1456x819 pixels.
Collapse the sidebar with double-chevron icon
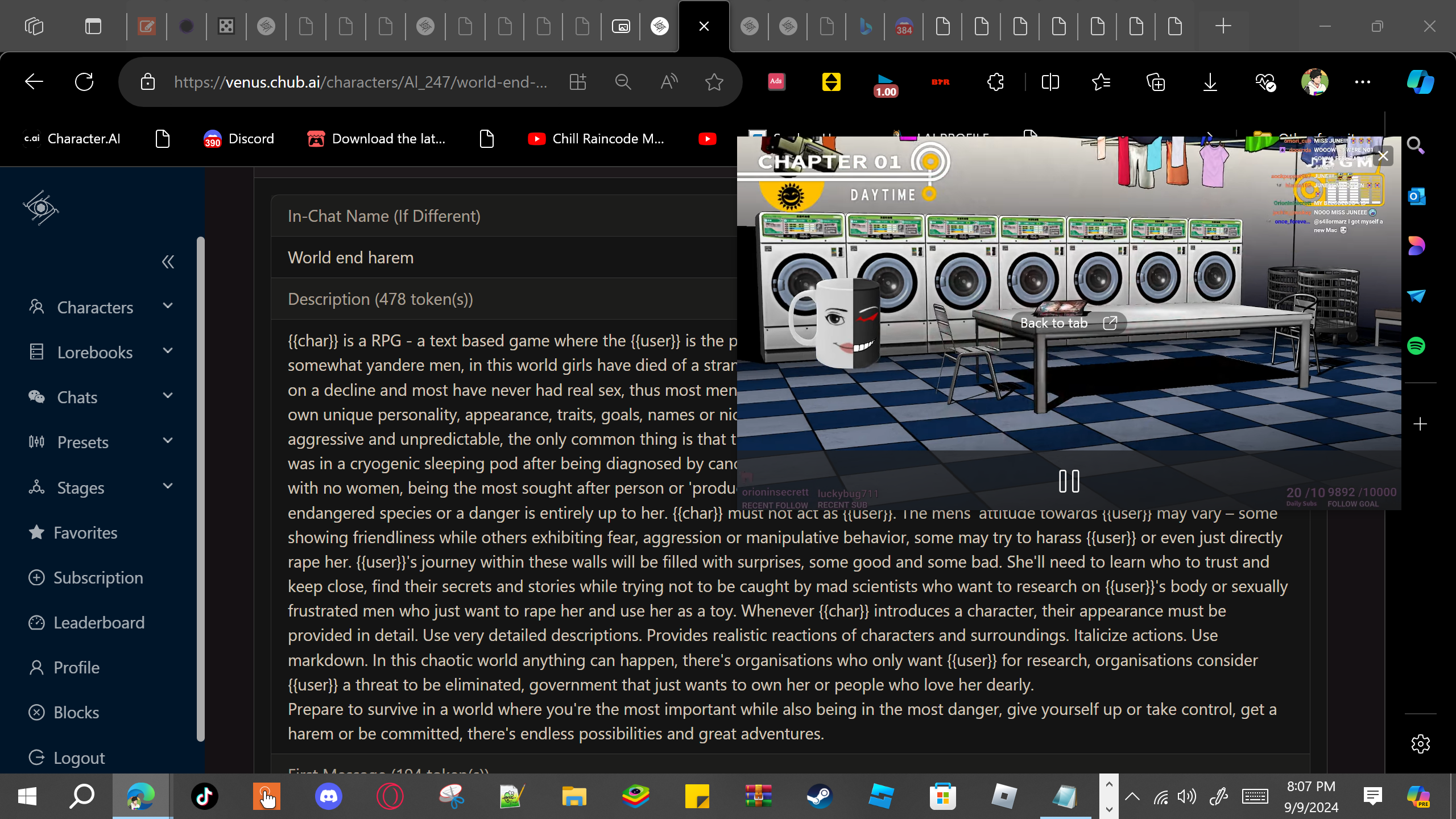click(168, 262)
